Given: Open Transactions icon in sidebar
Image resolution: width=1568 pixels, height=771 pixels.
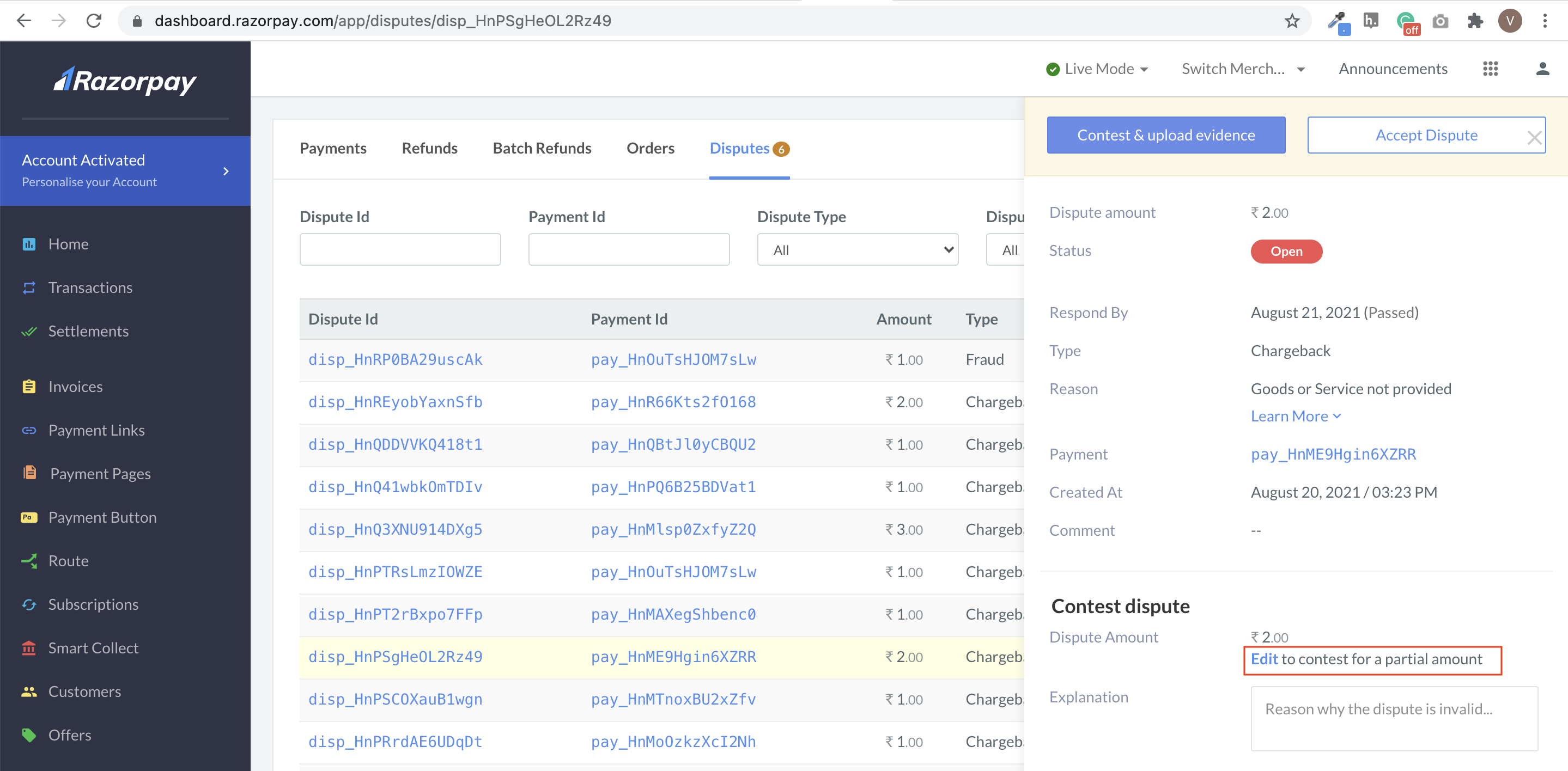Looking at the screenshot, I should tap(29, 288).
